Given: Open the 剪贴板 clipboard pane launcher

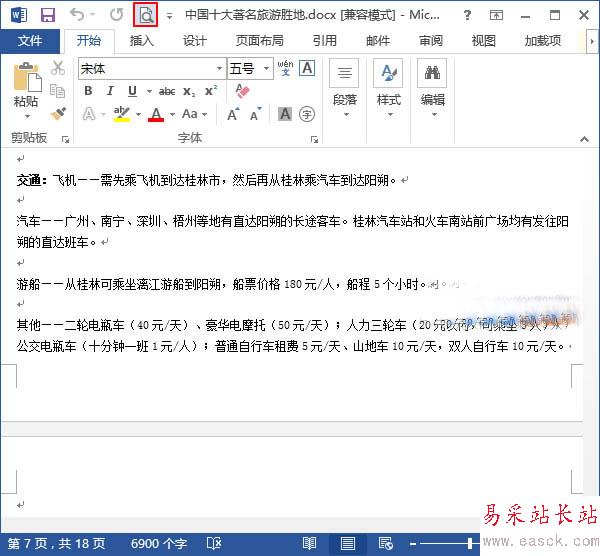Looking at the screenshot, I should point(65,139).
